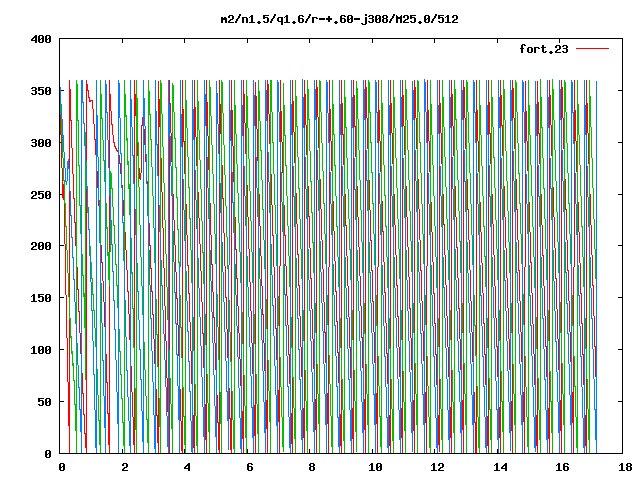Click the y-axis label 50
Image resolution: width=640 pixels, height=480 pixels.
pyautogui.click(x=44, y=402)
